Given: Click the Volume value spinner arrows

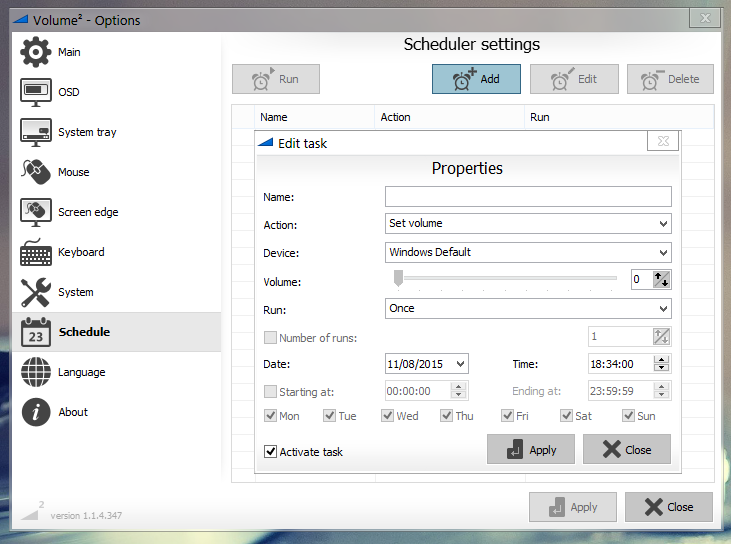Looking at the screenshot, I should tap(661, 279).
